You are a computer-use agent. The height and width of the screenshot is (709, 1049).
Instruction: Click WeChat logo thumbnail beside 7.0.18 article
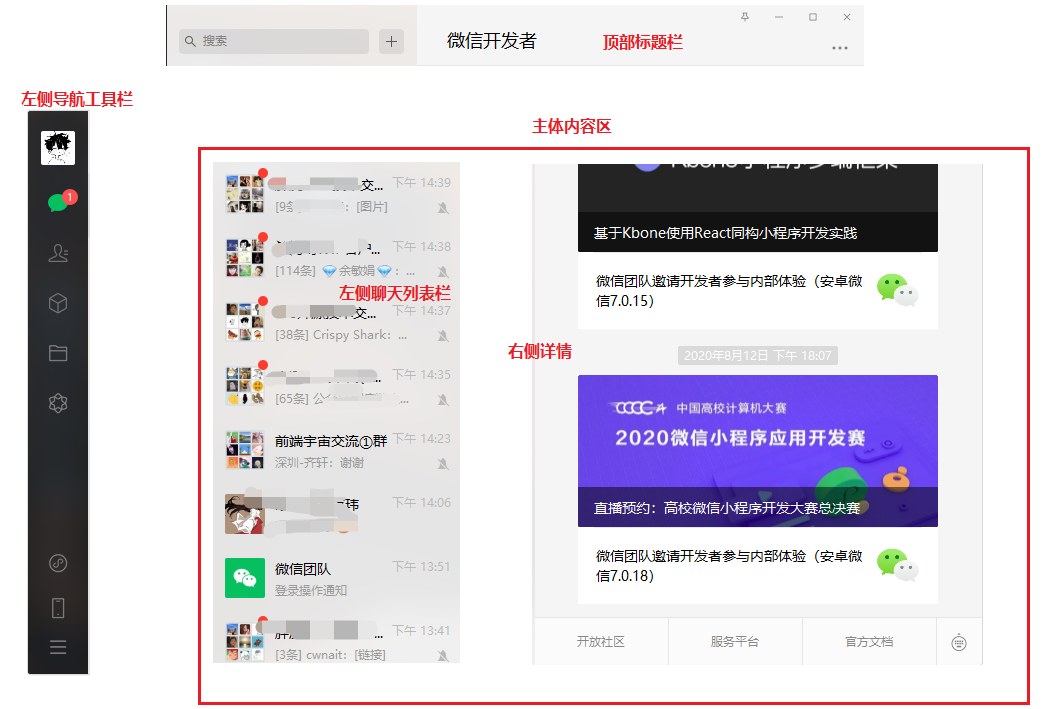coord(898,565)
